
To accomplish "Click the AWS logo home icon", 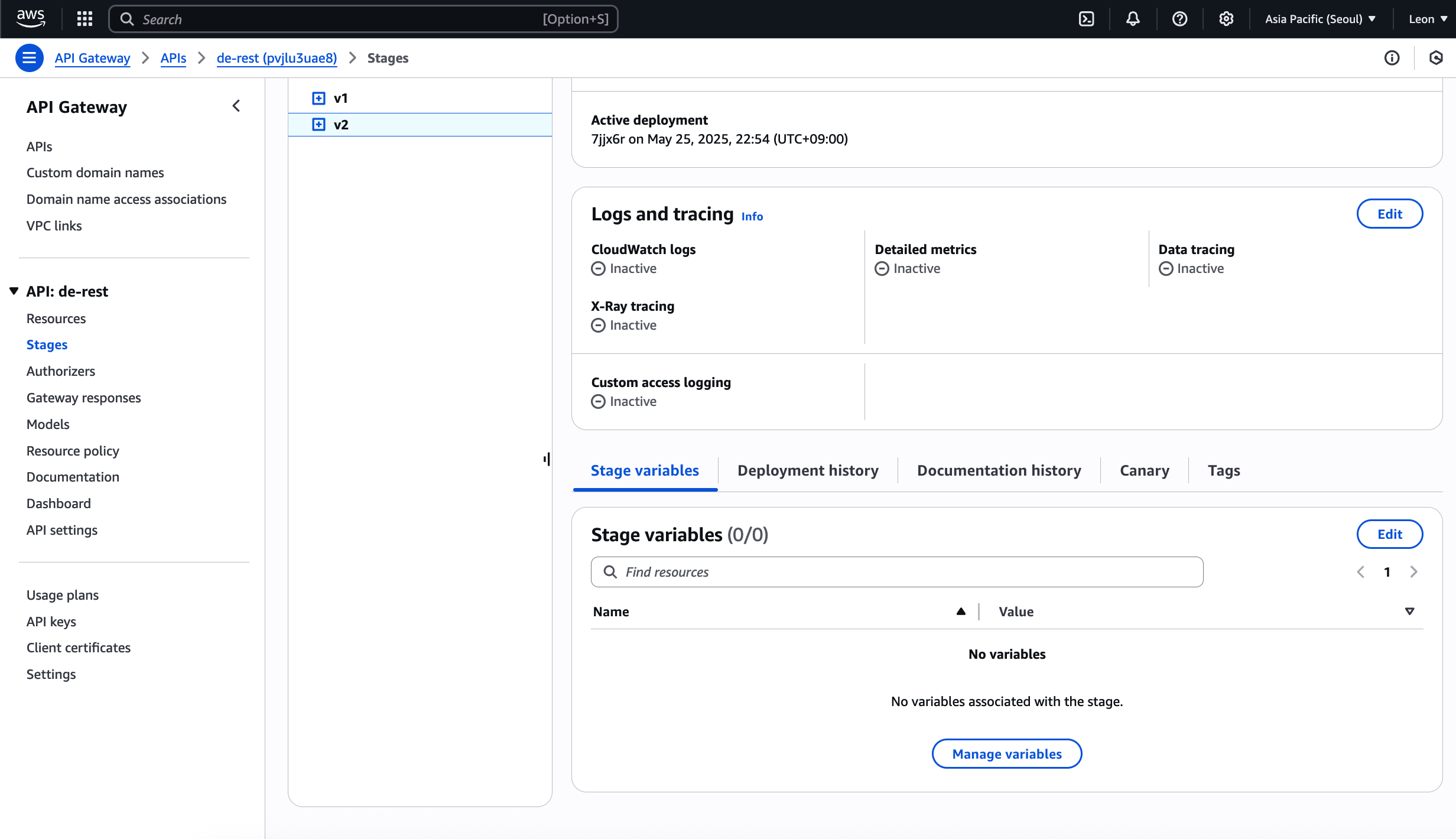I will 31,19.
